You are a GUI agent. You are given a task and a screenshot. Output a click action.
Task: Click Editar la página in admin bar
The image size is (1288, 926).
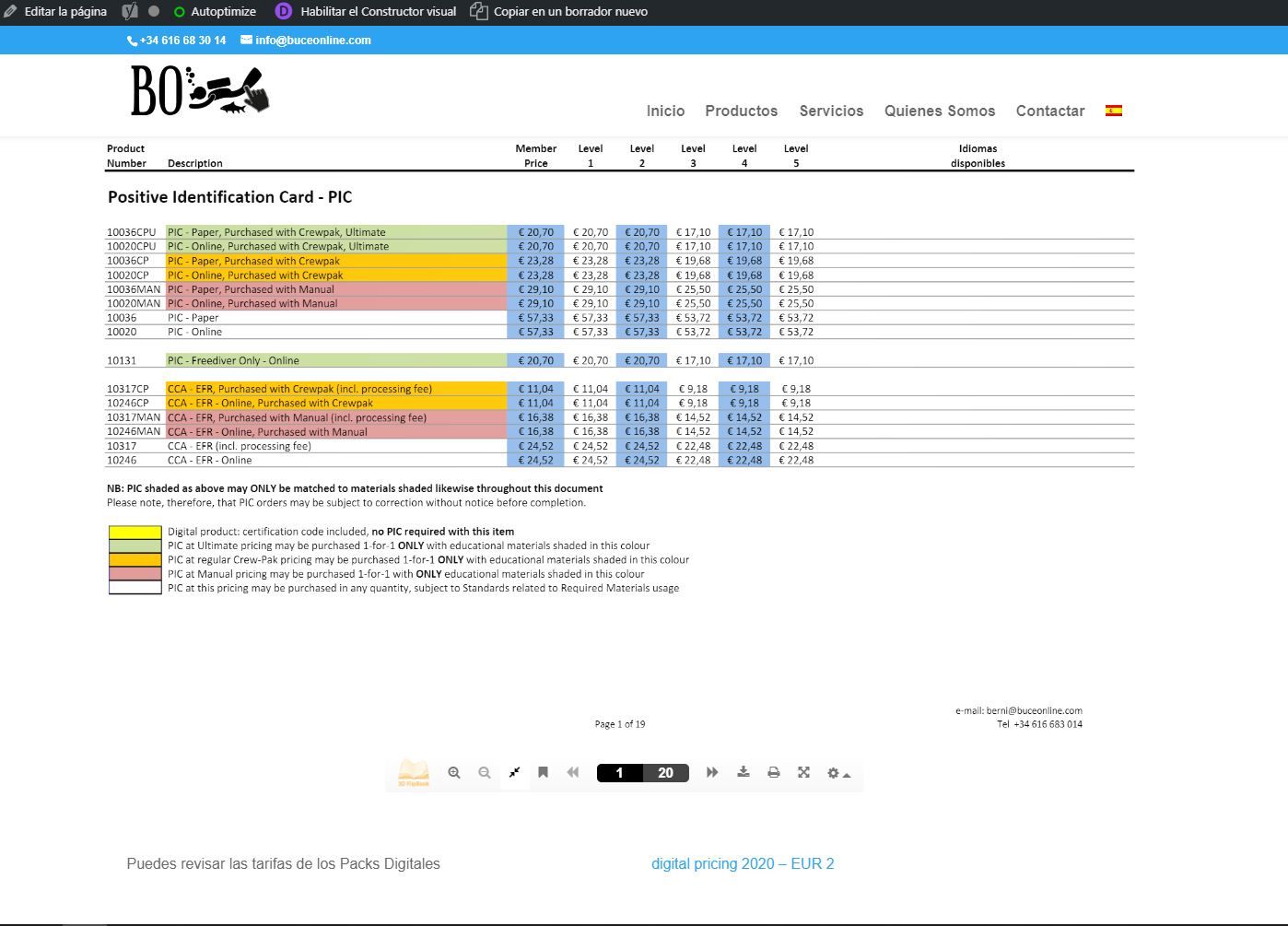[x=65, y=12]
